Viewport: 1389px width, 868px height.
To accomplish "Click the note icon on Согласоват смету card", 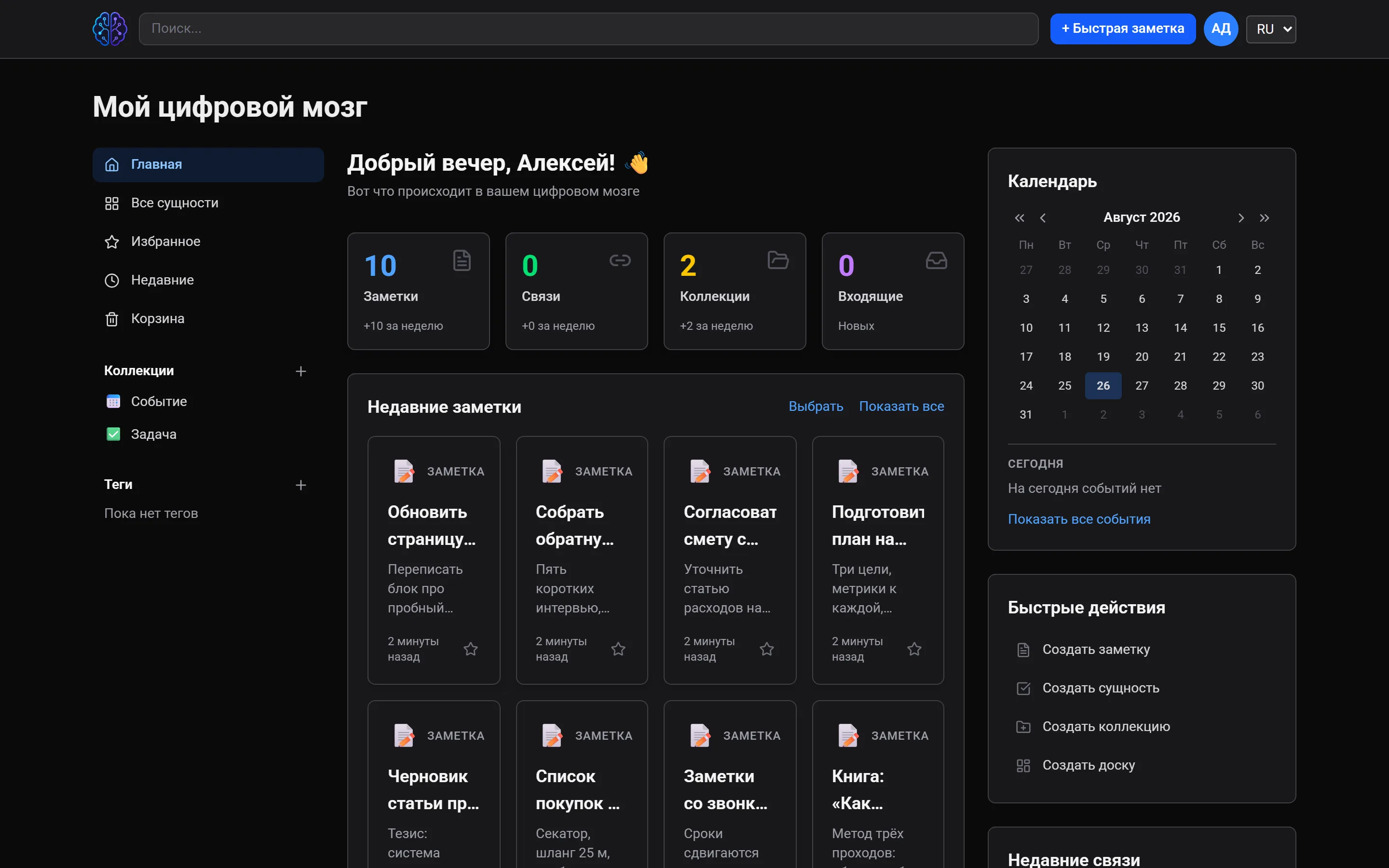I will coord(700,471).
